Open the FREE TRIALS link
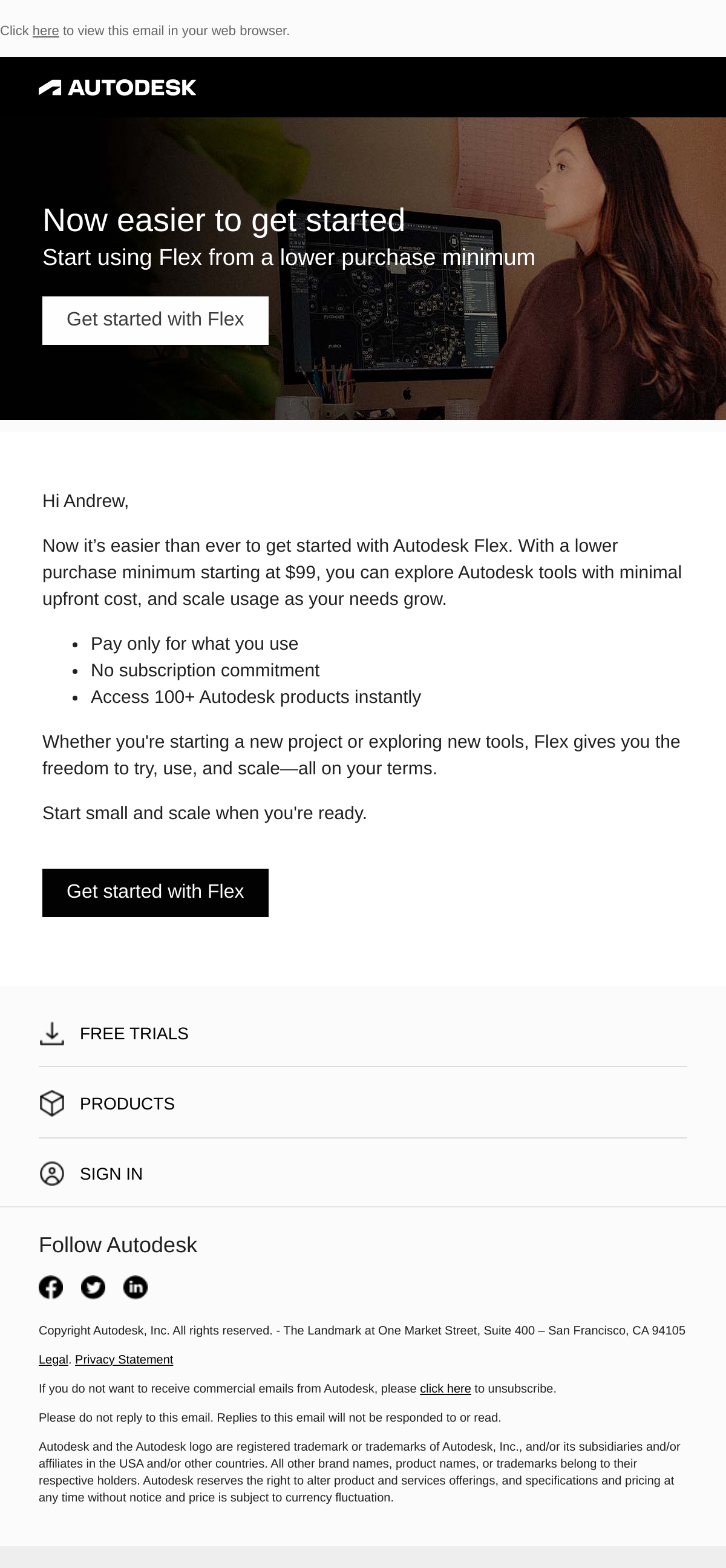The width and height of the screenshot is (726, 1568). tap(134, 1034)
